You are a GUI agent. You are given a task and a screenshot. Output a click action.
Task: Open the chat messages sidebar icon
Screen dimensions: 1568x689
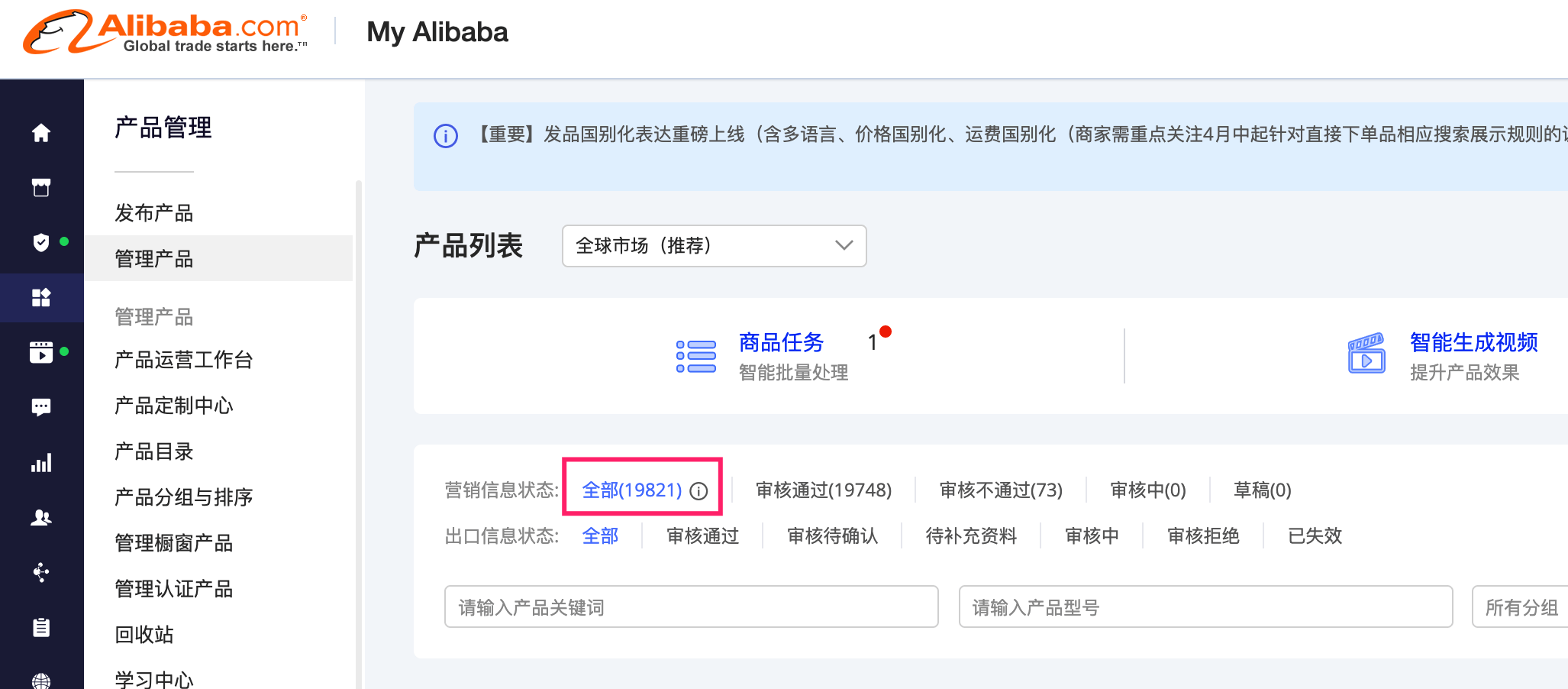pos(41,407)
